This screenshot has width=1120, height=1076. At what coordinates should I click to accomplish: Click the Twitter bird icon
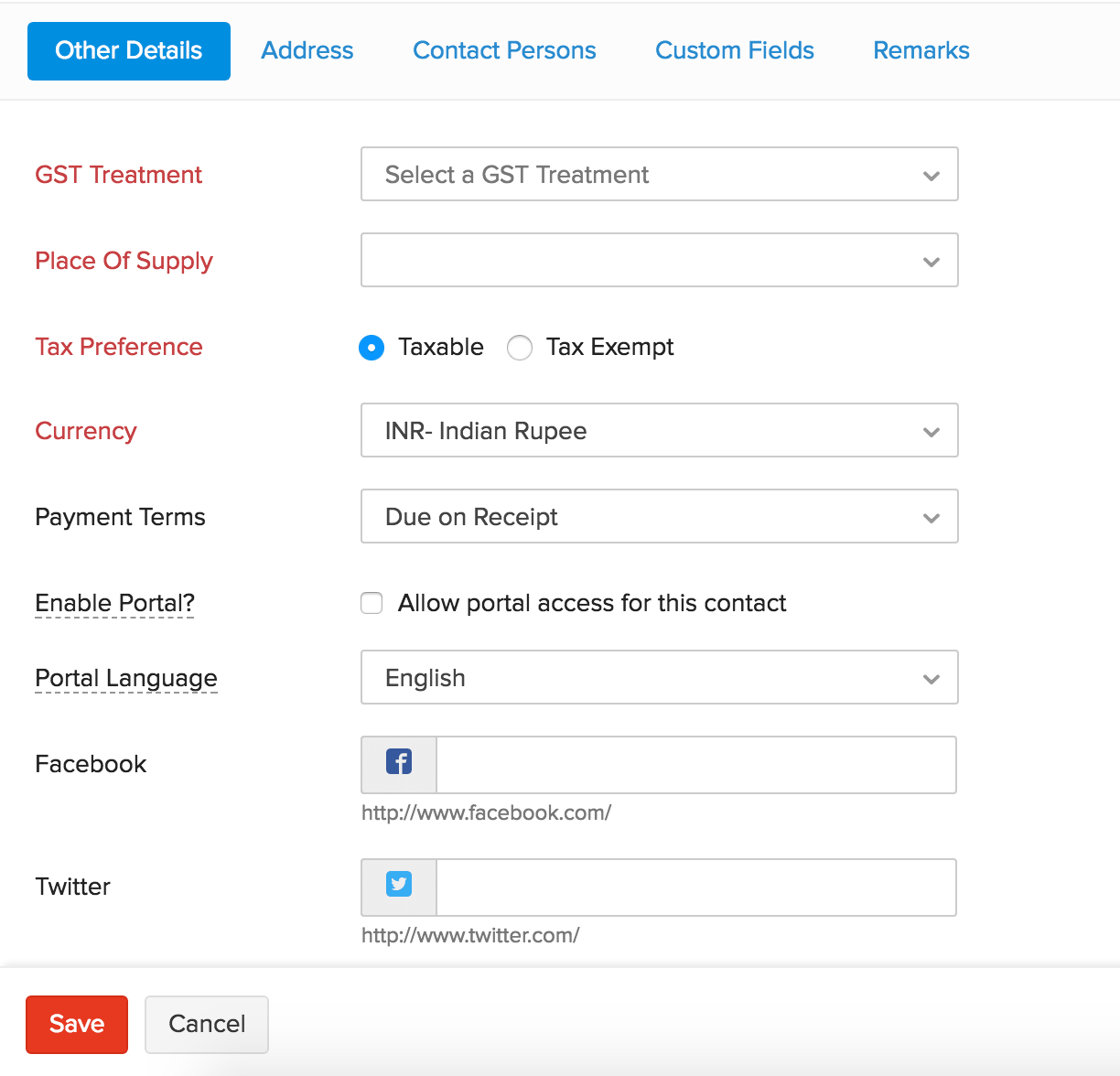point(399,885)
